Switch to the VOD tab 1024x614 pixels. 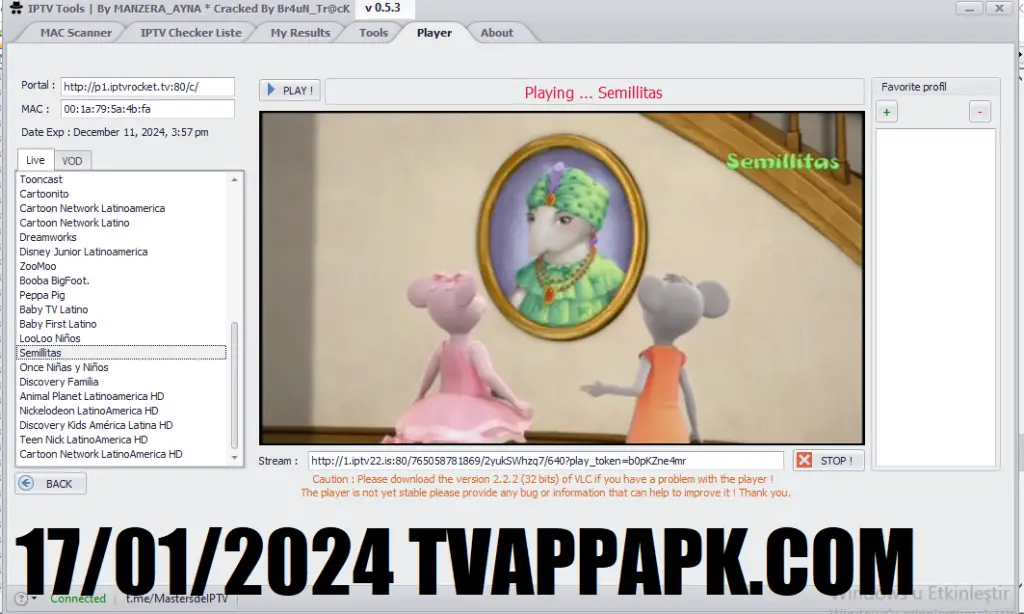(72, 161)
